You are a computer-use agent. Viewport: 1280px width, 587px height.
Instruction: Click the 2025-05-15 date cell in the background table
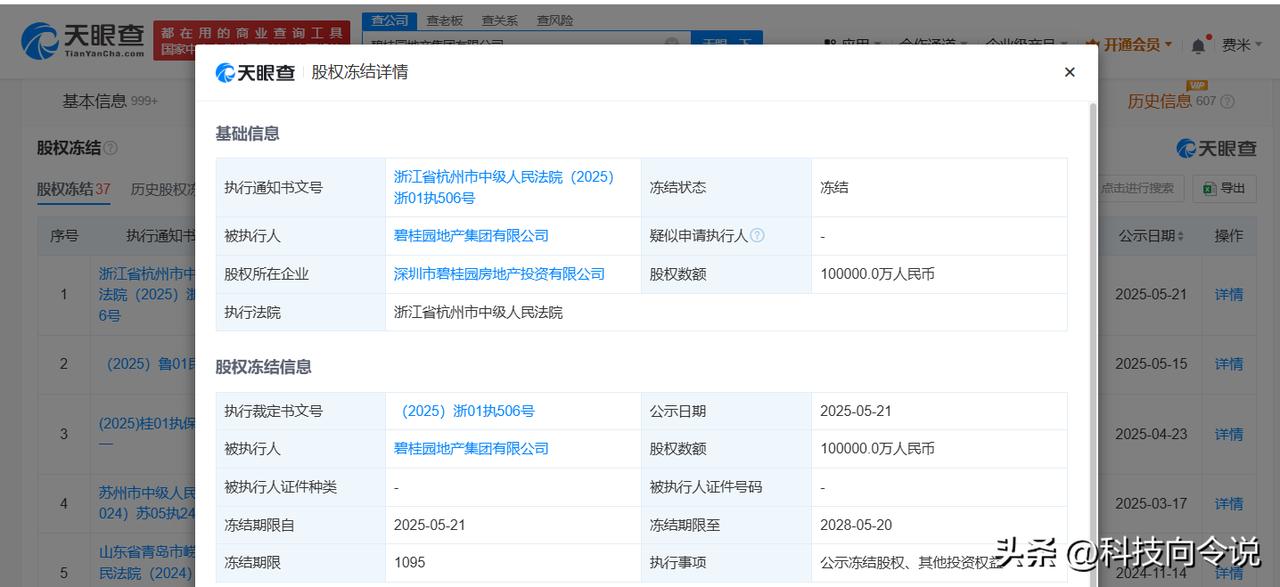click(1150, 364)
